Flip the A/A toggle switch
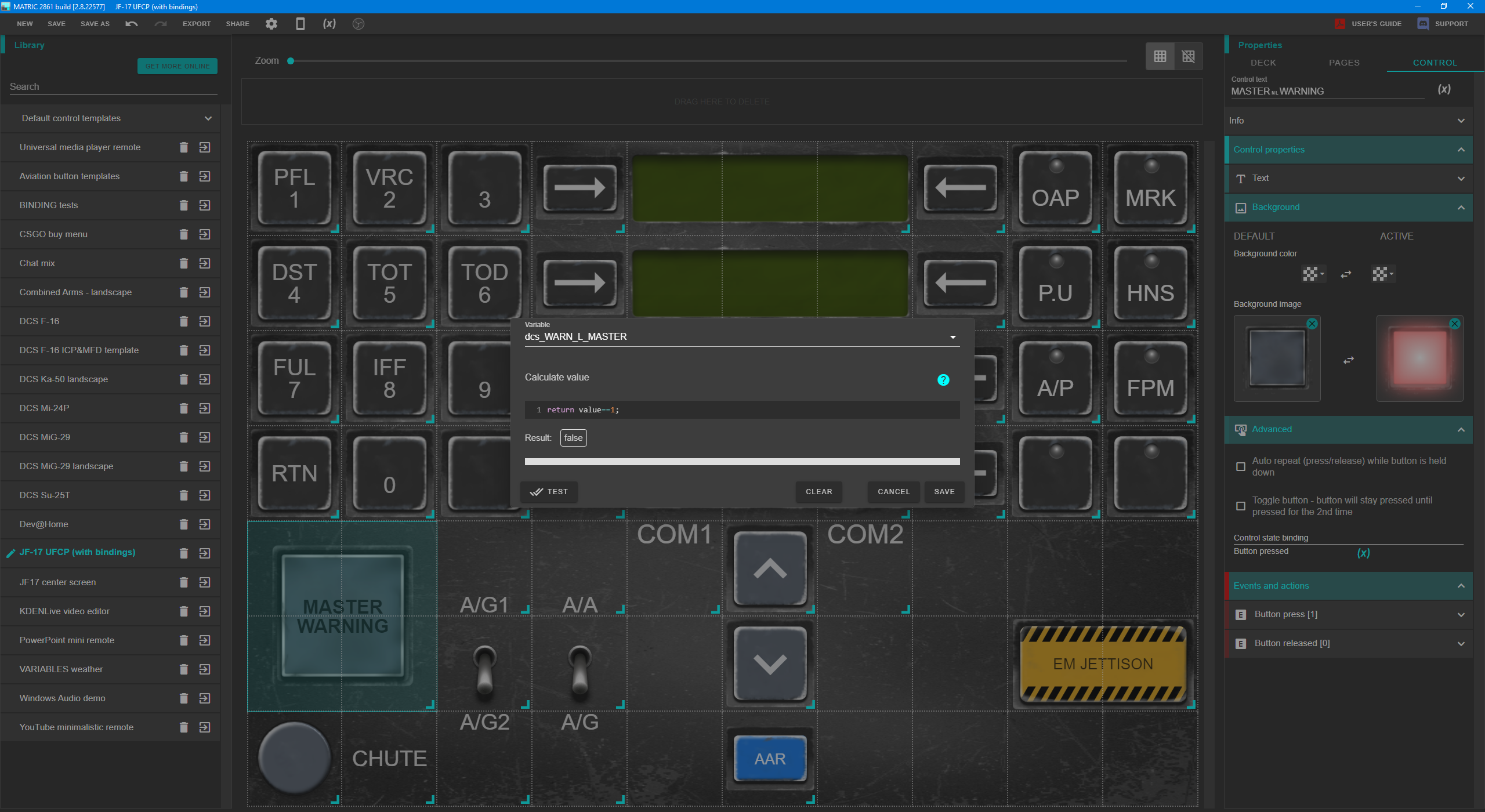Image resolution: width=1485 pixels, height=812 pixels. [580, 670]
